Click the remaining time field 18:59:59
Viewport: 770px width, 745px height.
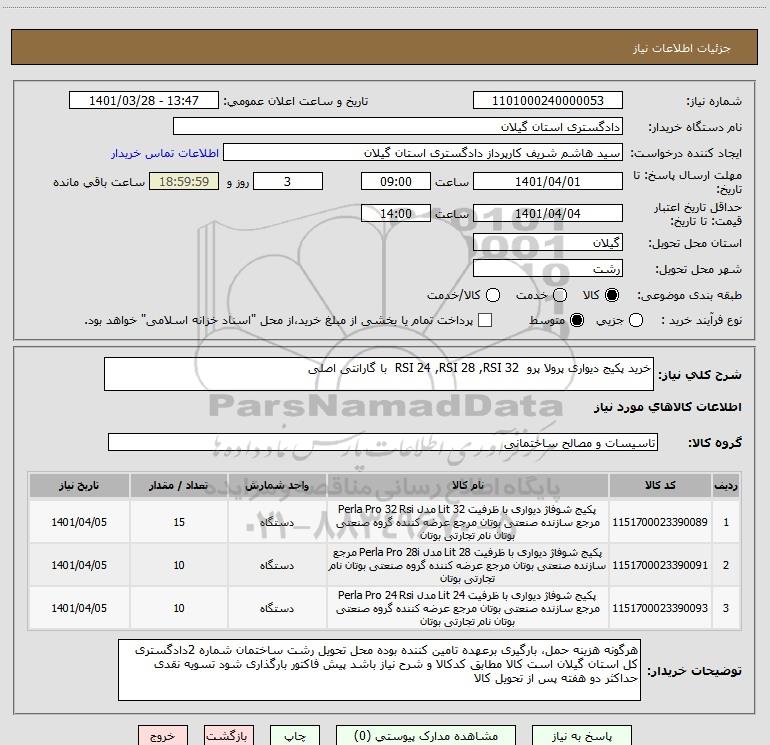click(x=184, y=181)
